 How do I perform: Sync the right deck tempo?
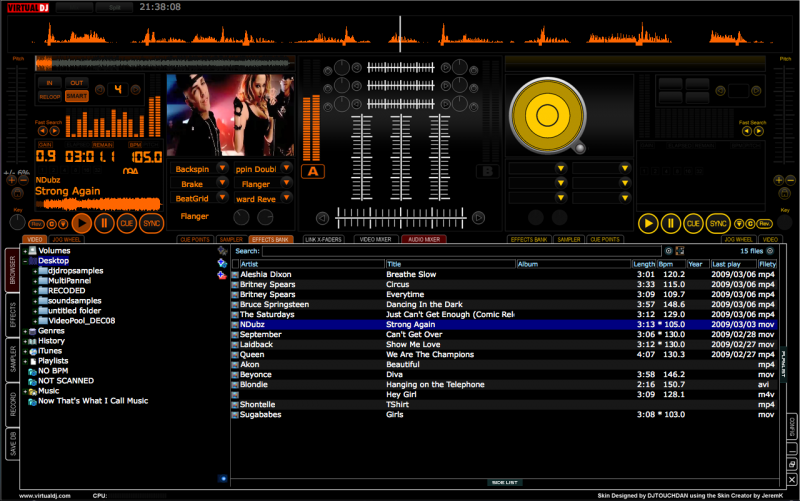tap(718, 223)
